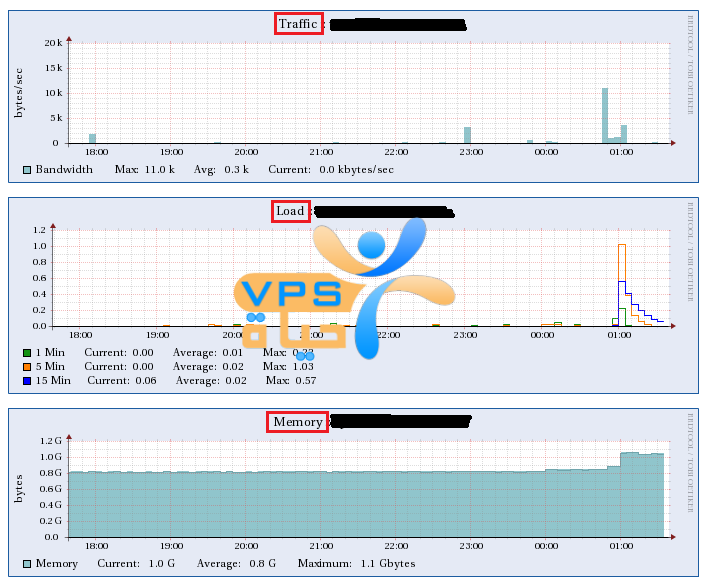Click the 22:00 time label in Memory graph
This screenshot has height=582, width=710.
tap(396, 546)
